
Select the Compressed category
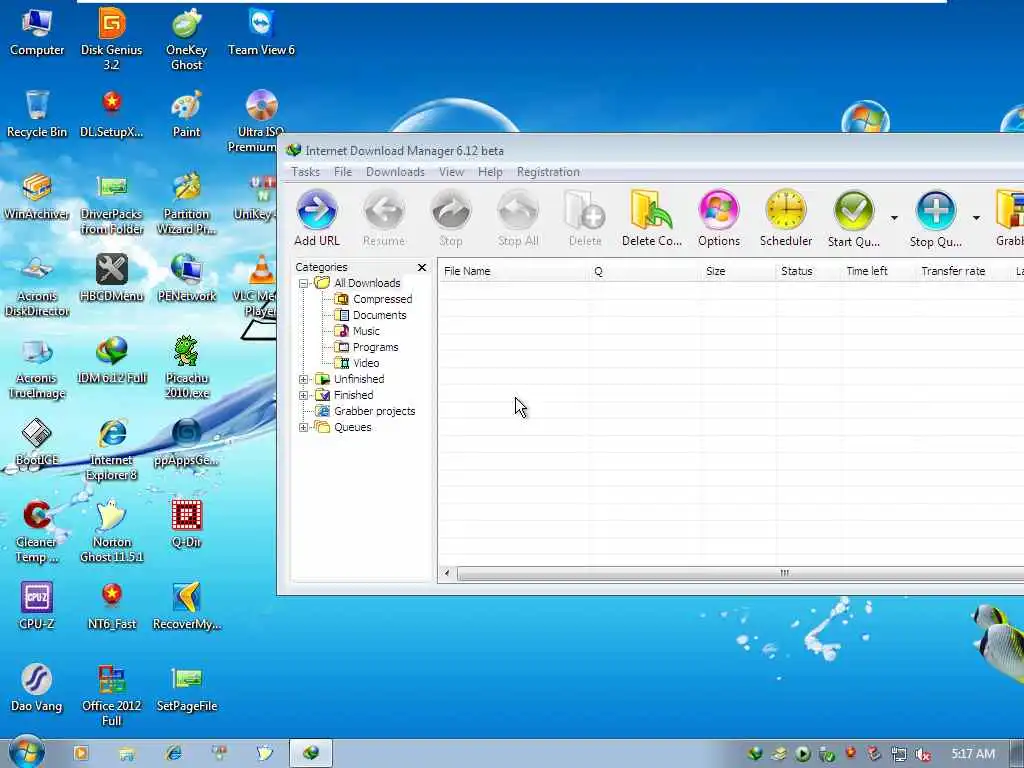click(x=374, y=299)
